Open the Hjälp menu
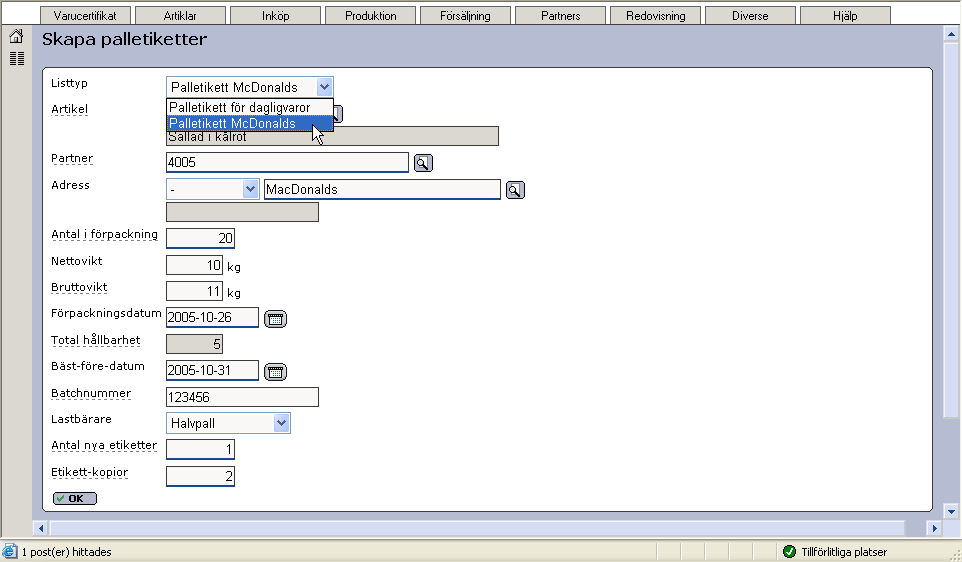This screenshot has height=562, width=962. 845,15
